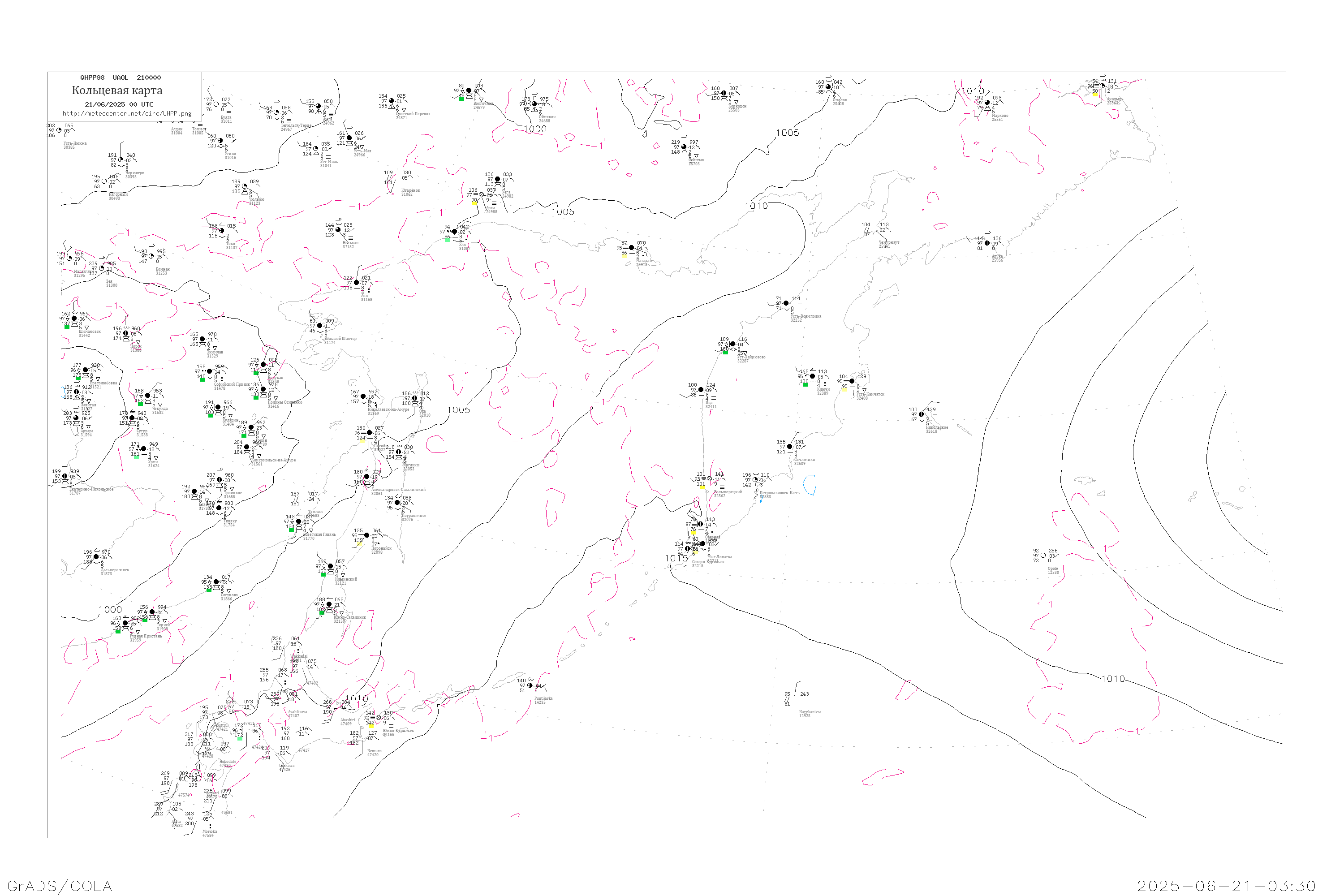Click the yellow square near Арка station
Image resolution: width=1344 pixels, height=896 pixels.
[474, 203]
